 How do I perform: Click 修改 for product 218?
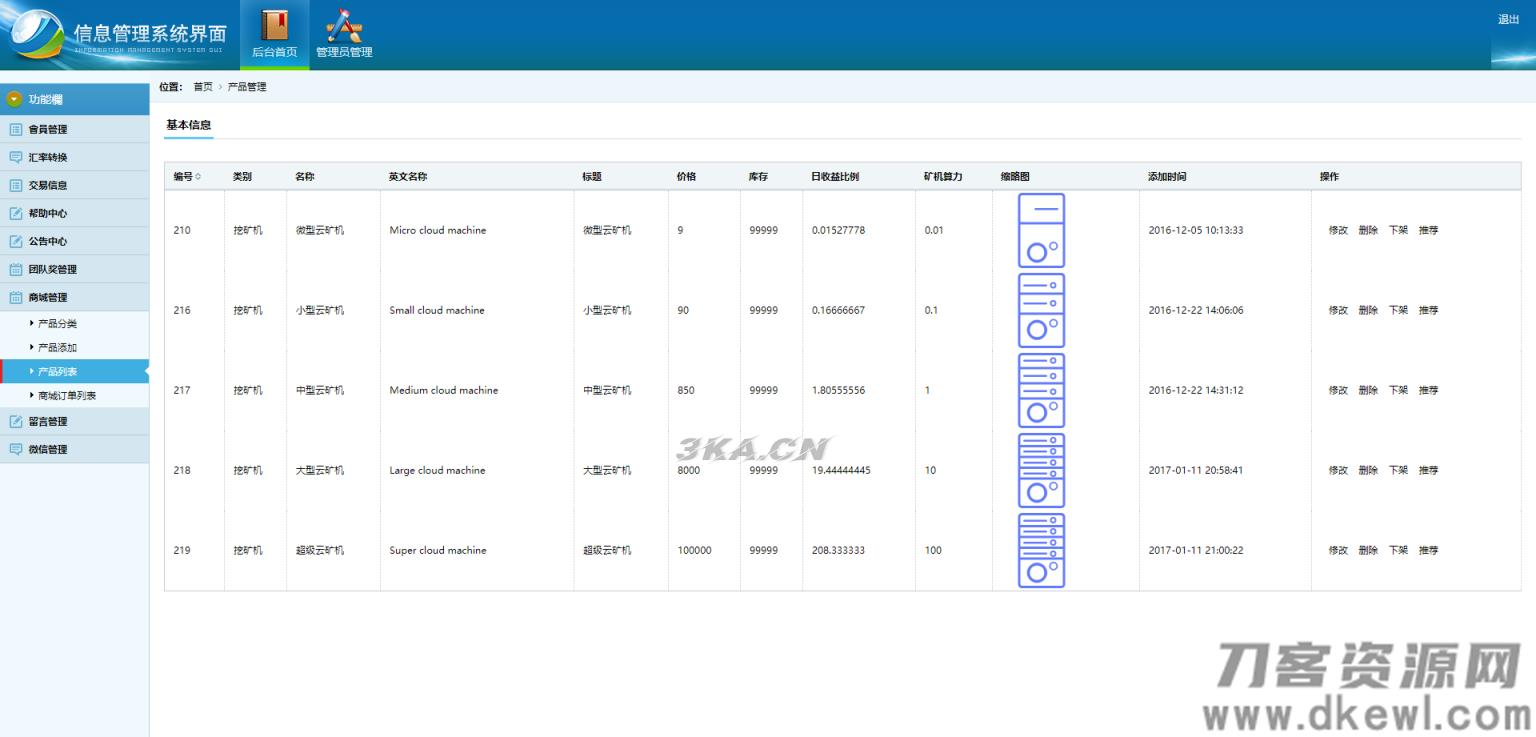(1338, 470)
